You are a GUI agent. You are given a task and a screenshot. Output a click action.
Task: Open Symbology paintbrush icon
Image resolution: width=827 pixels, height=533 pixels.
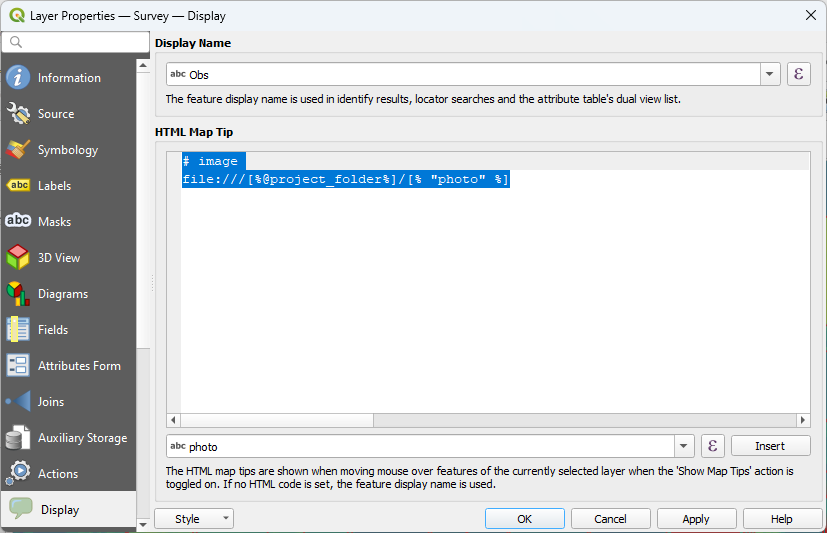coord(18,150)
